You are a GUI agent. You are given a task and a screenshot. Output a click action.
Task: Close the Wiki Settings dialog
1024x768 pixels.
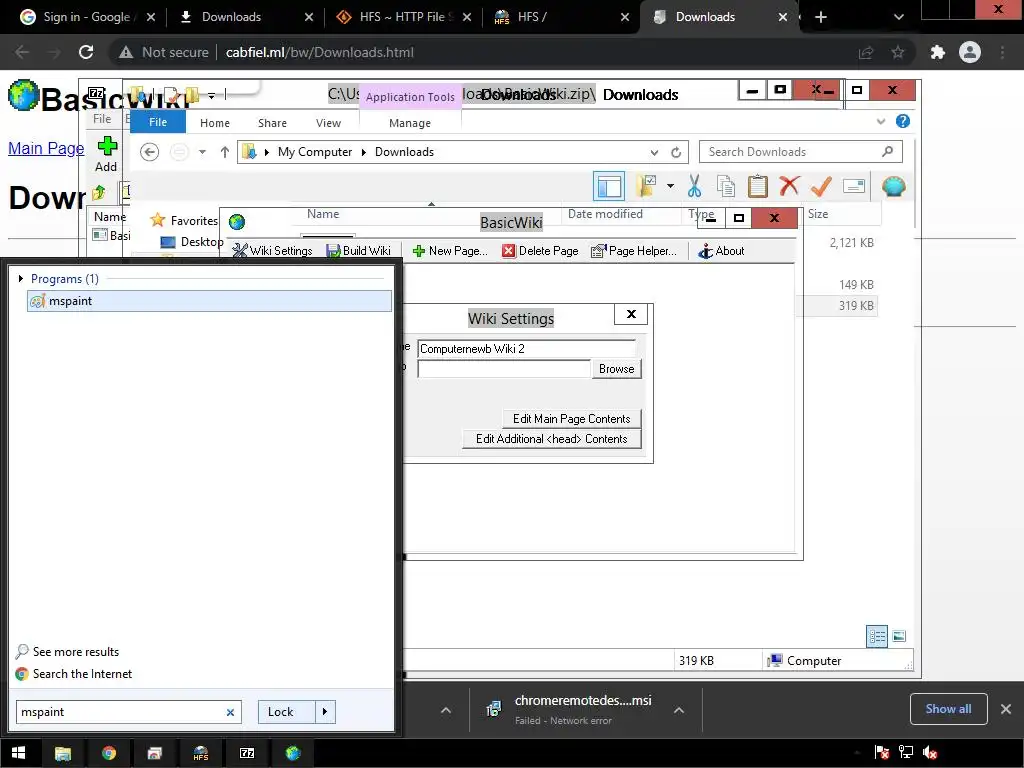pyautogui.click(x=631, y=314)
